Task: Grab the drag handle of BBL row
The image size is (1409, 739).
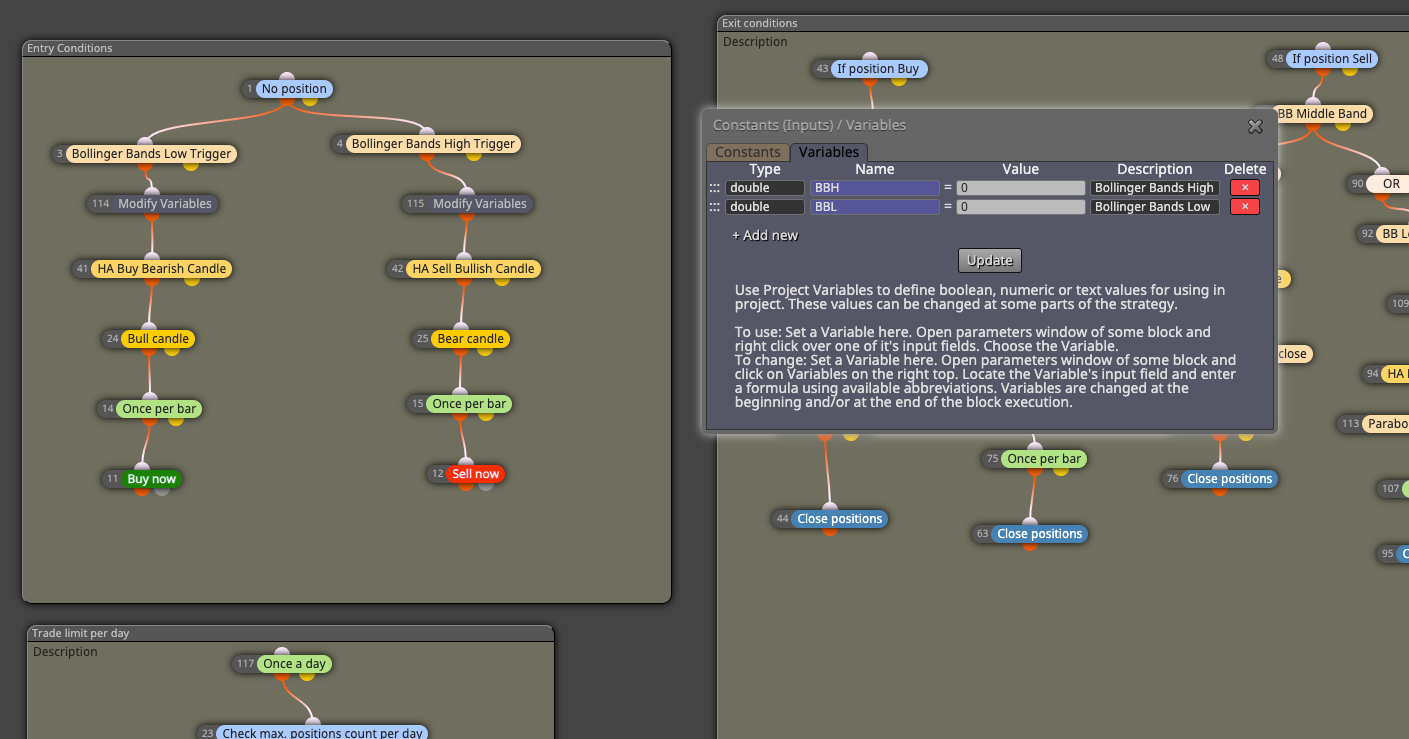Action: tap(715, 207)
